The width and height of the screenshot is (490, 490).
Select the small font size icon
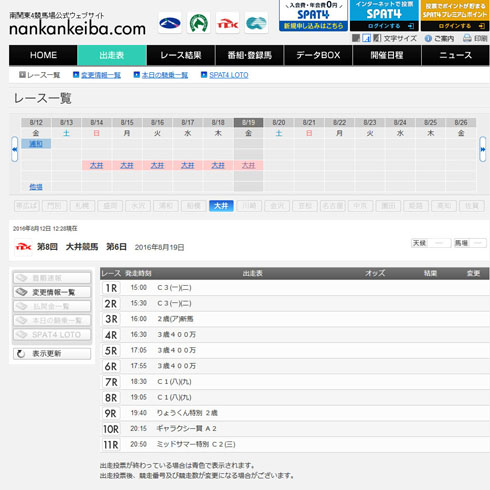point(356,38)
